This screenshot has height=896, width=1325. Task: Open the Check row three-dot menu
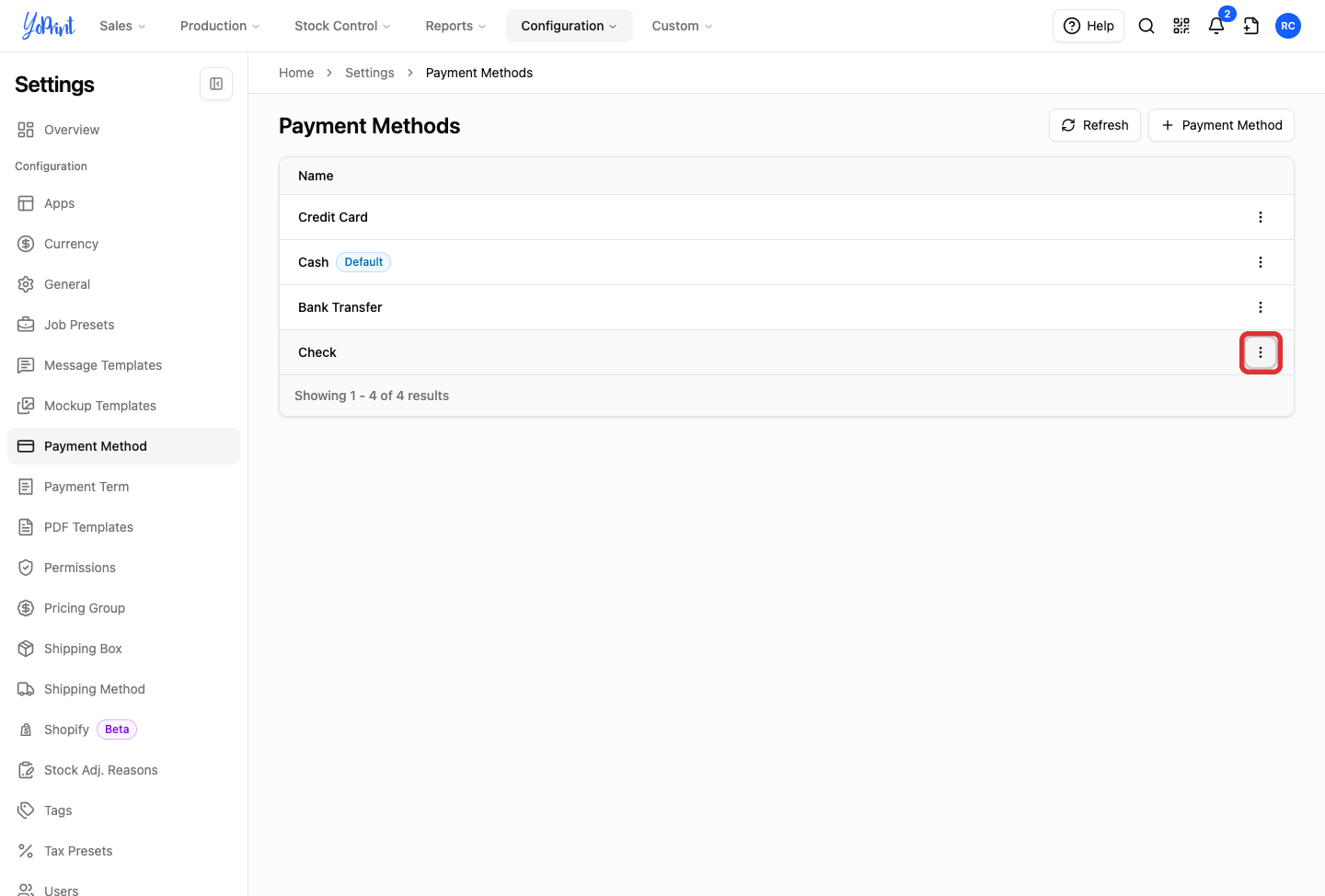pos(1261,352)
